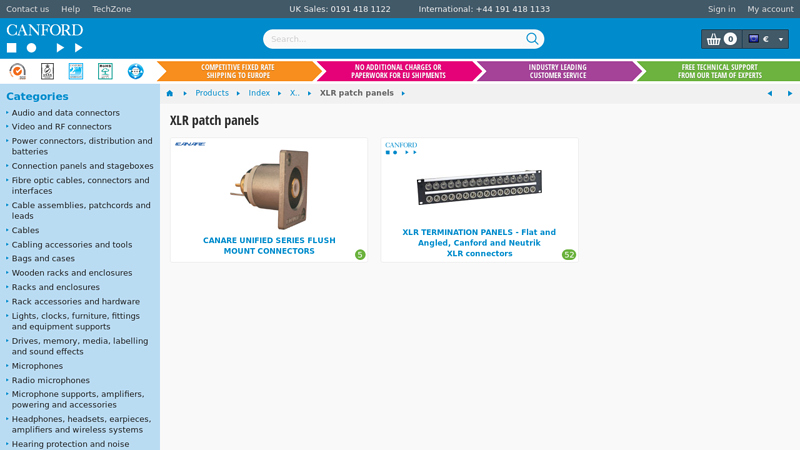Viewport: 800px width, 450px height.
Task: Open Video and RF connectors category
Action: click(x=61, y=127)
